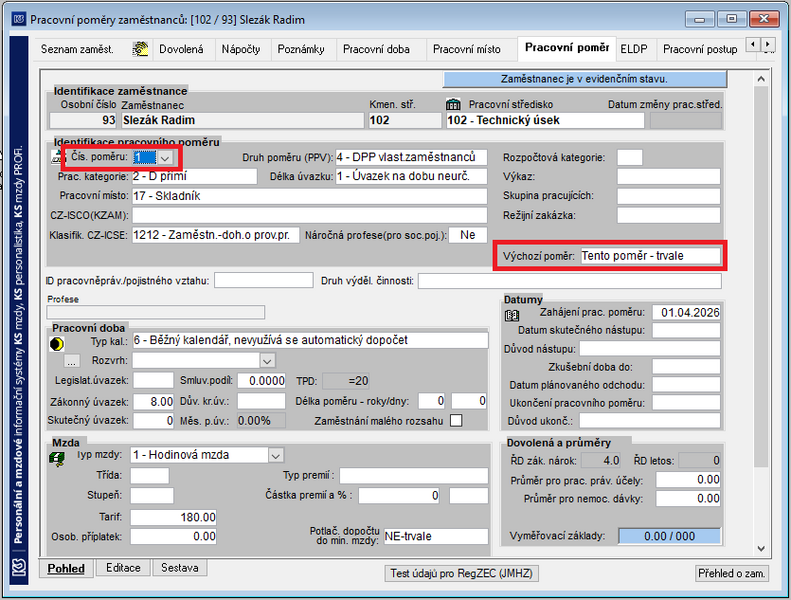
Task: Click the Důvod nástupu field
Action: pyautogui.click(x=650, y=349)
